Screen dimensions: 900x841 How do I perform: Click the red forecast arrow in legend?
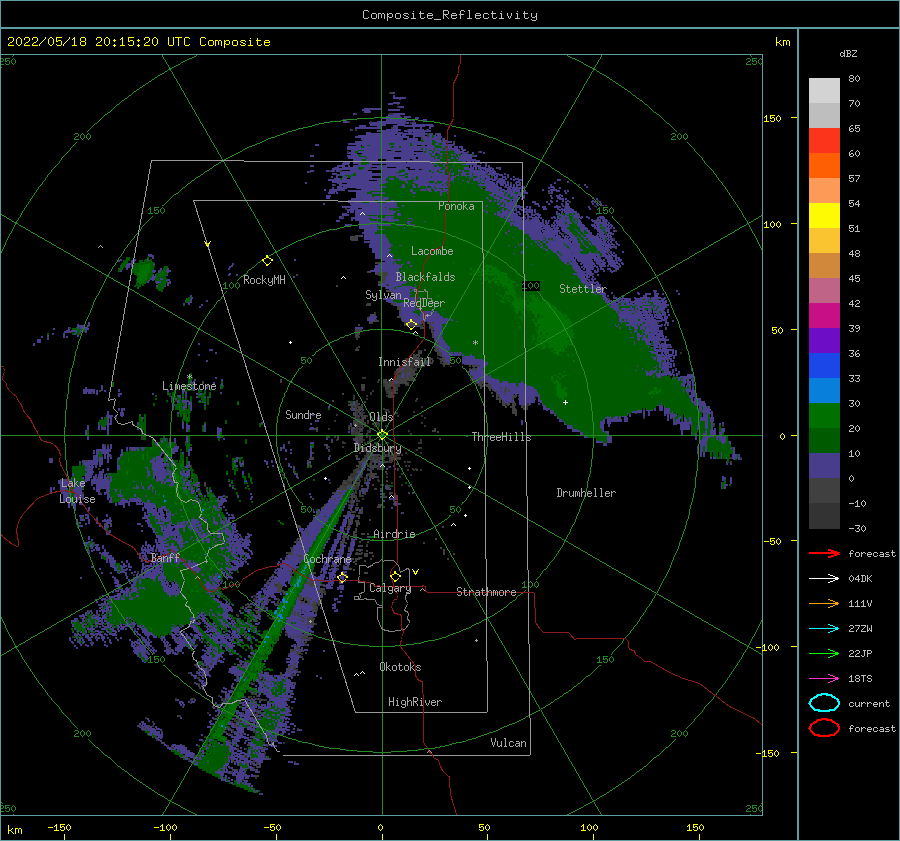click(x=824, y=553)
